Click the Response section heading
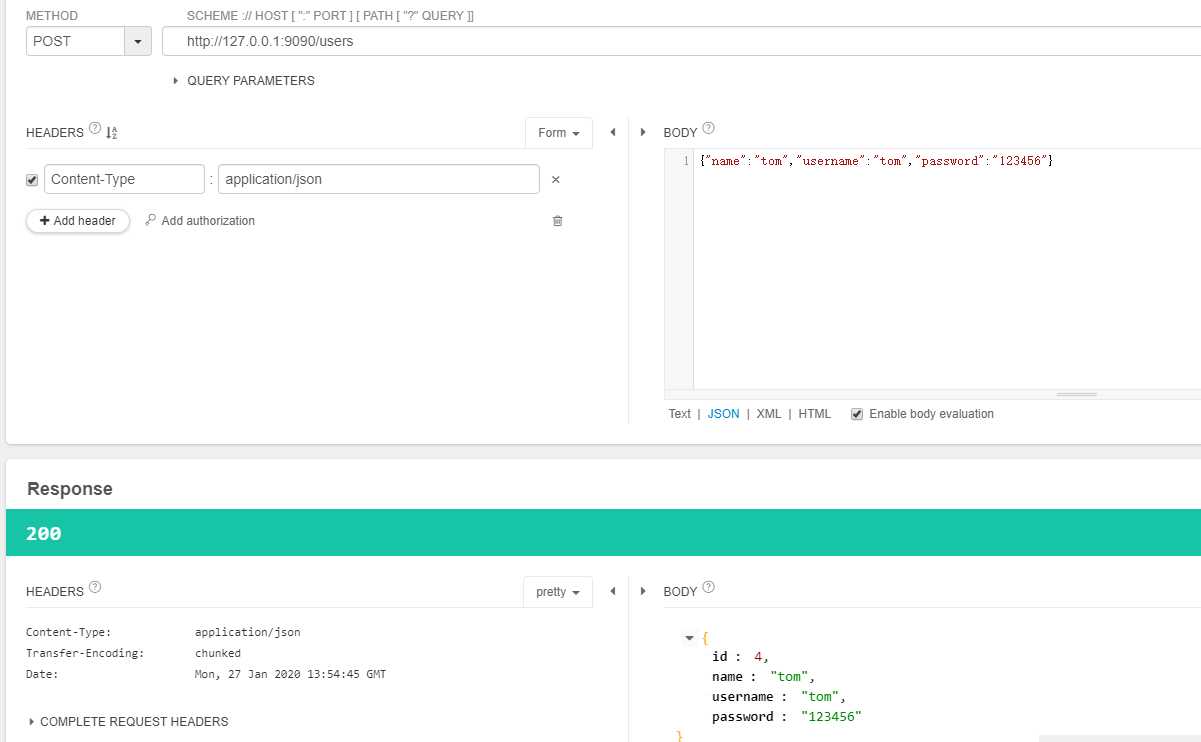Screen dimensions: 1201x742 [x=70, y=489]
